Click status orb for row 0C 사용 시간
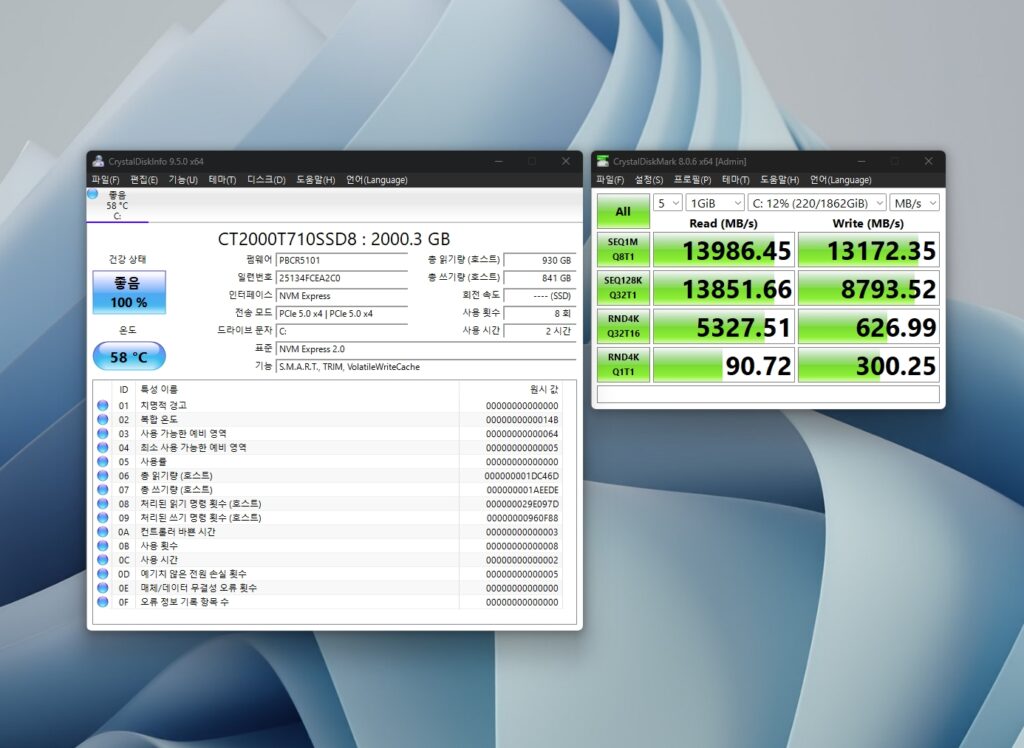 pyautogui.click(x=103, y=560)
